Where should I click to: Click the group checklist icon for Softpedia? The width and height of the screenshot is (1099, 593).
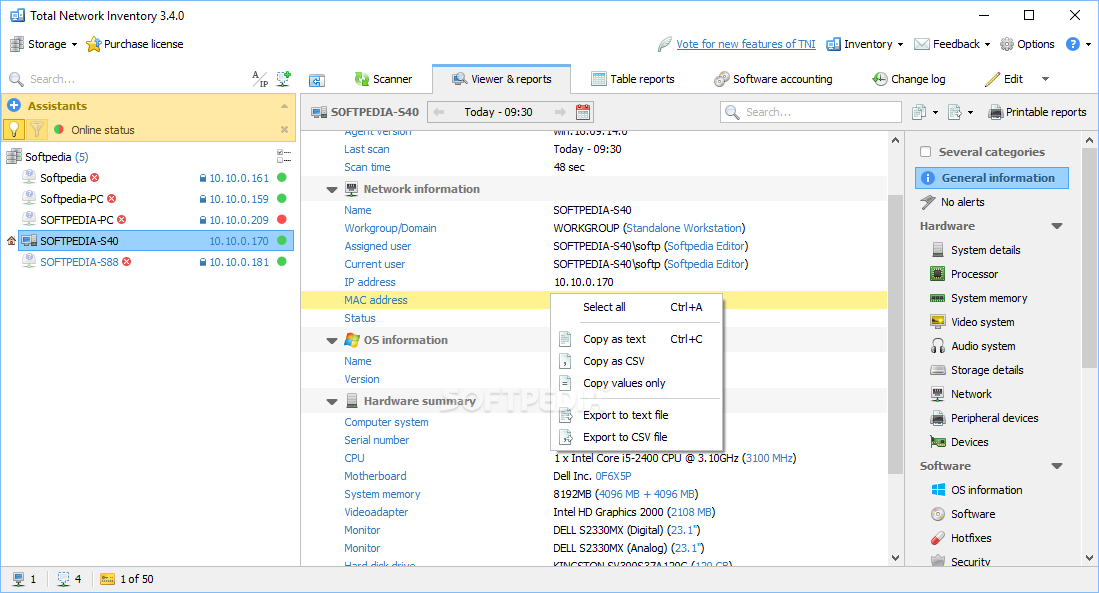point(284,156)
